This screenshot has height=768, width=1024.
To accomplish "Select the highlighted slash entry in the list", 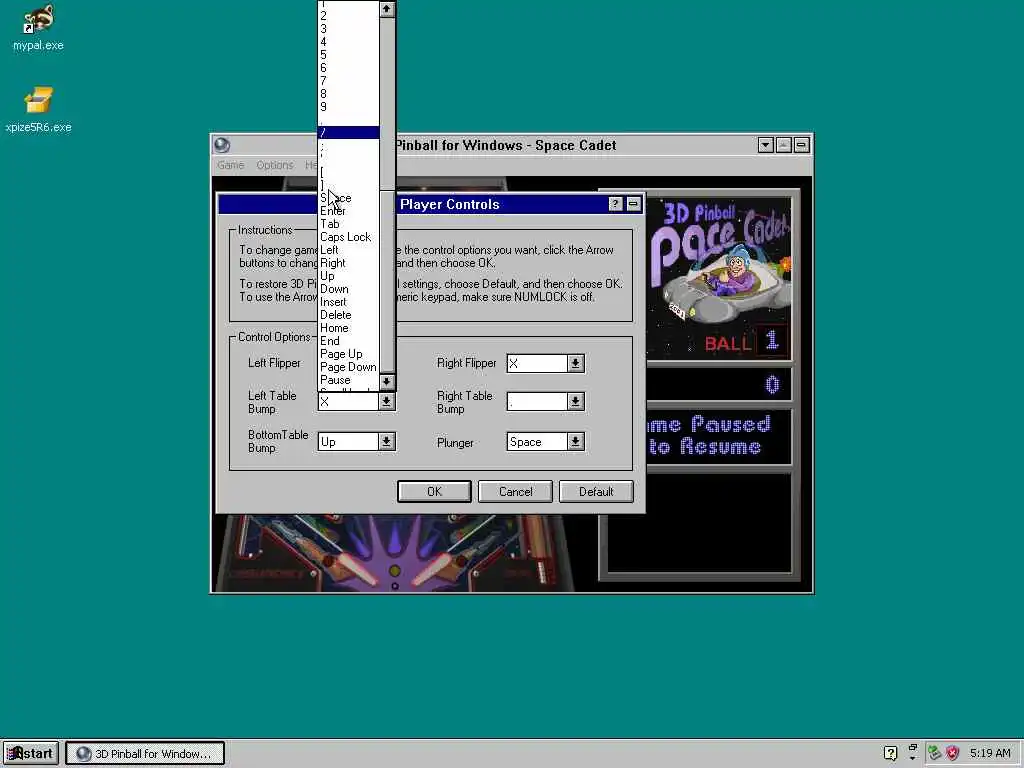I will (348, 133).
